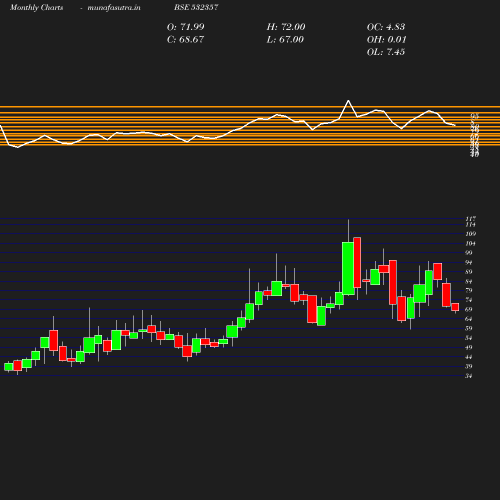Click the last red candle at chart's right end
Screen dimensions: 500x500
point(455,307)
